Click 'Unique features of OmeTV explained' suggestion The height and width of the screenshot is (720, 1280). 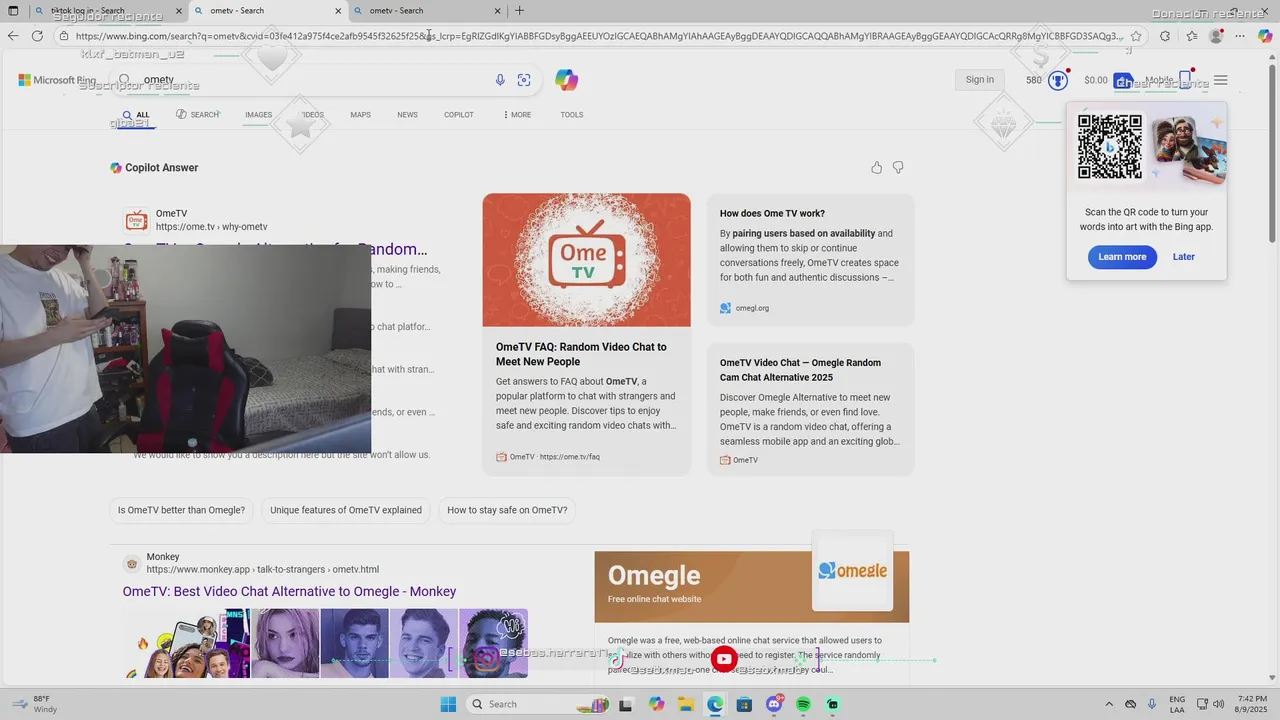pyautogui.click(x=346, y=510)
